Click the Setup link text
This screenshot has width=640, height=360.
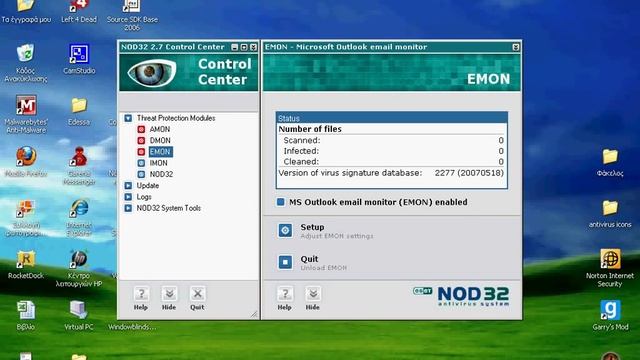tap(312, 227)
